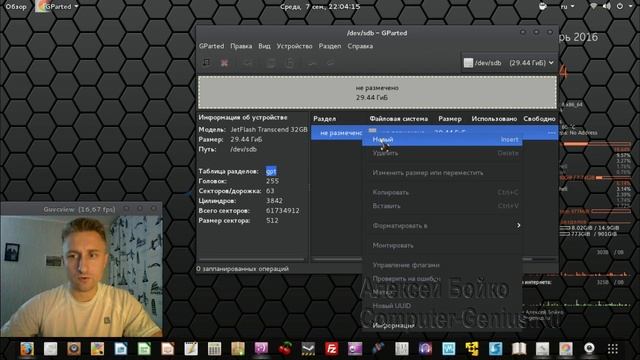Click the Размер column header
This screenshot has width=640, height=360.
pos(450,119)
